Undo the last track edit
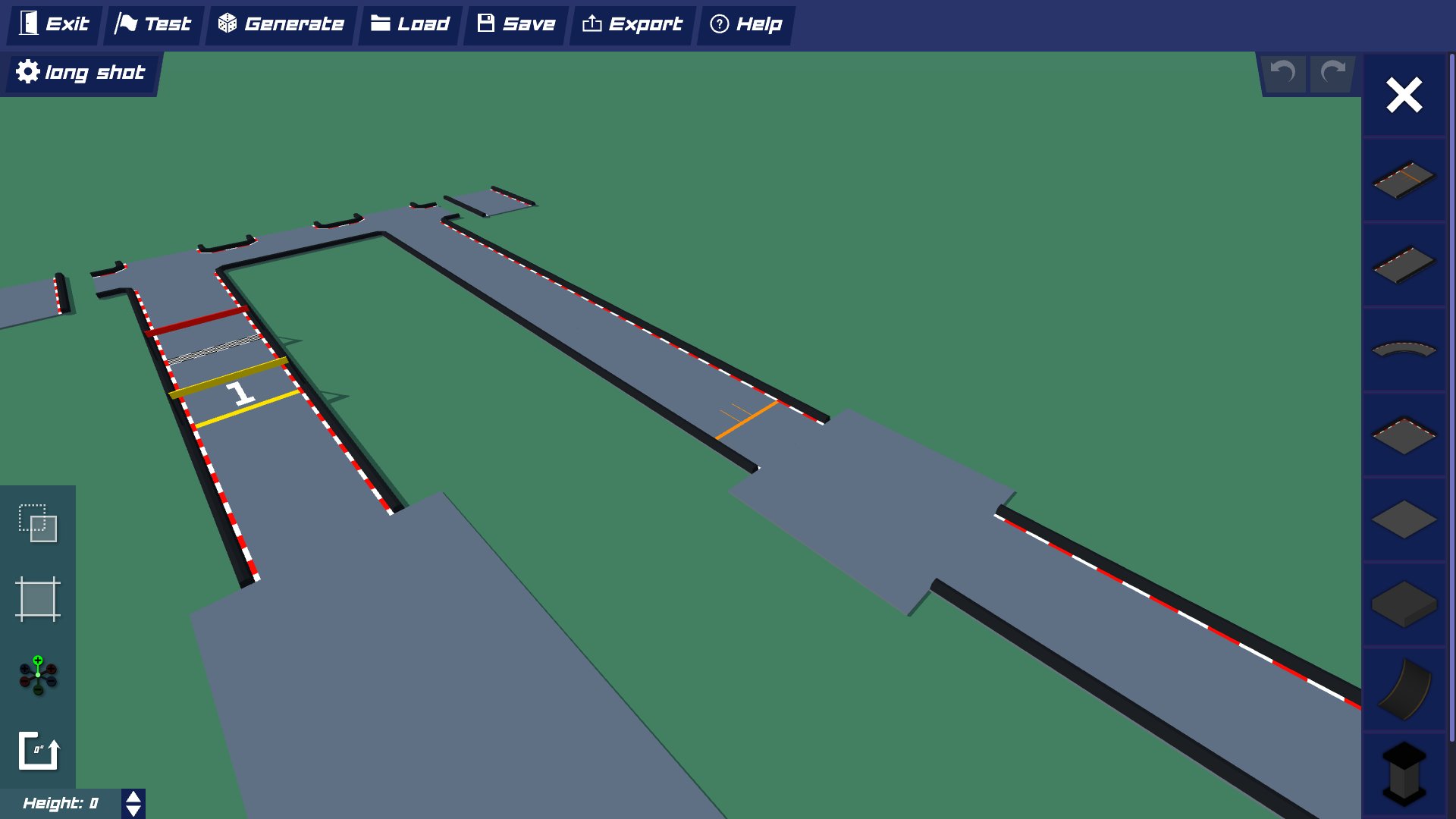The width and height of the screenshot is (1456, 819). pos(1283,73)
